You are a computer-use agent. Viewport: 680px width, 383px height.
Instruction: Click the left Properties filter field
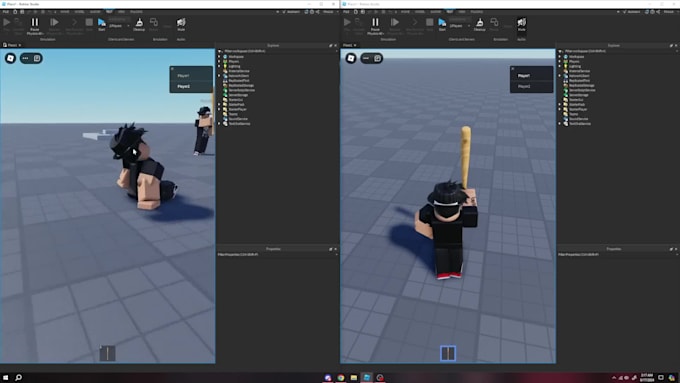coord(278,254)
